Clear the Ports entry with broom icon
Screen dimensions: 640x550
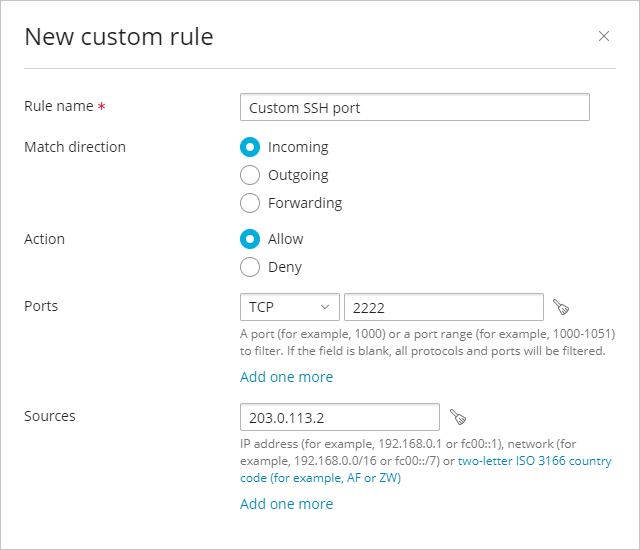(561, 307)
